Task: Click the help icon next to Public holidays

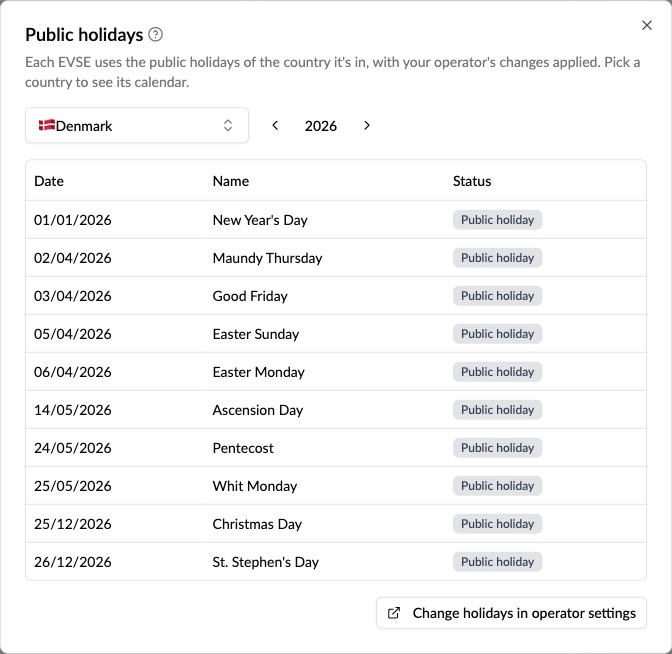Action: [156, 34]
